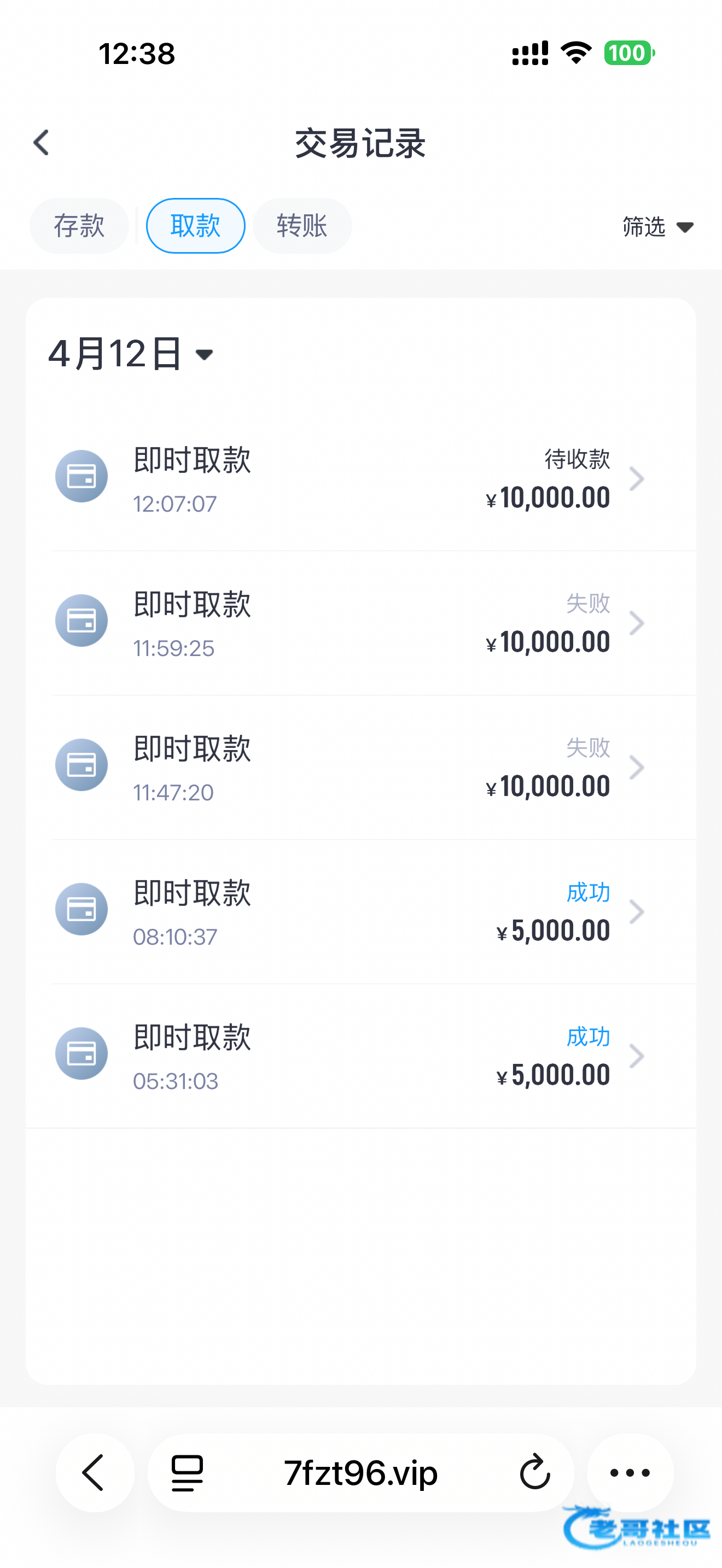The image size is (722, 1568).
Task: Click the browser back navigation button
Action: (x=95, y=1473)
